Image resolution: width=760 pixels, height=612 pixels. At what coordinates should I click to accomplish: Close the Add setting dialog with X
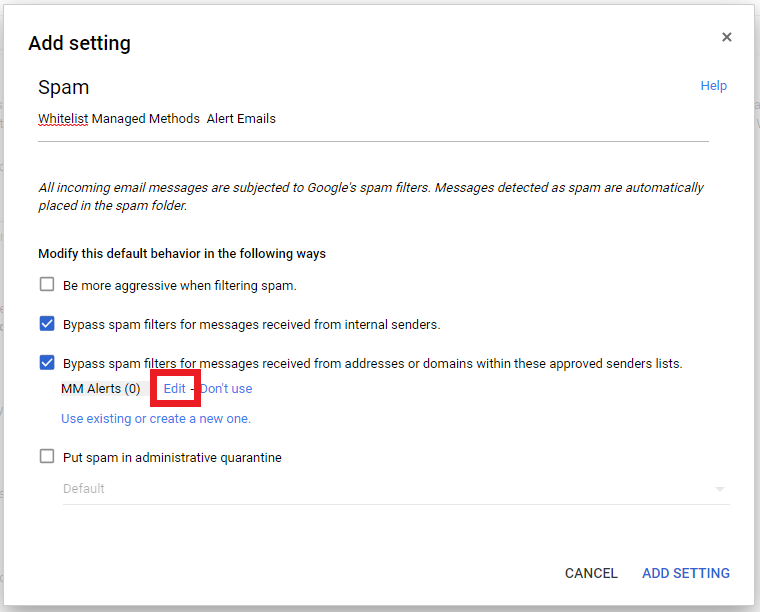coord(727,37)
